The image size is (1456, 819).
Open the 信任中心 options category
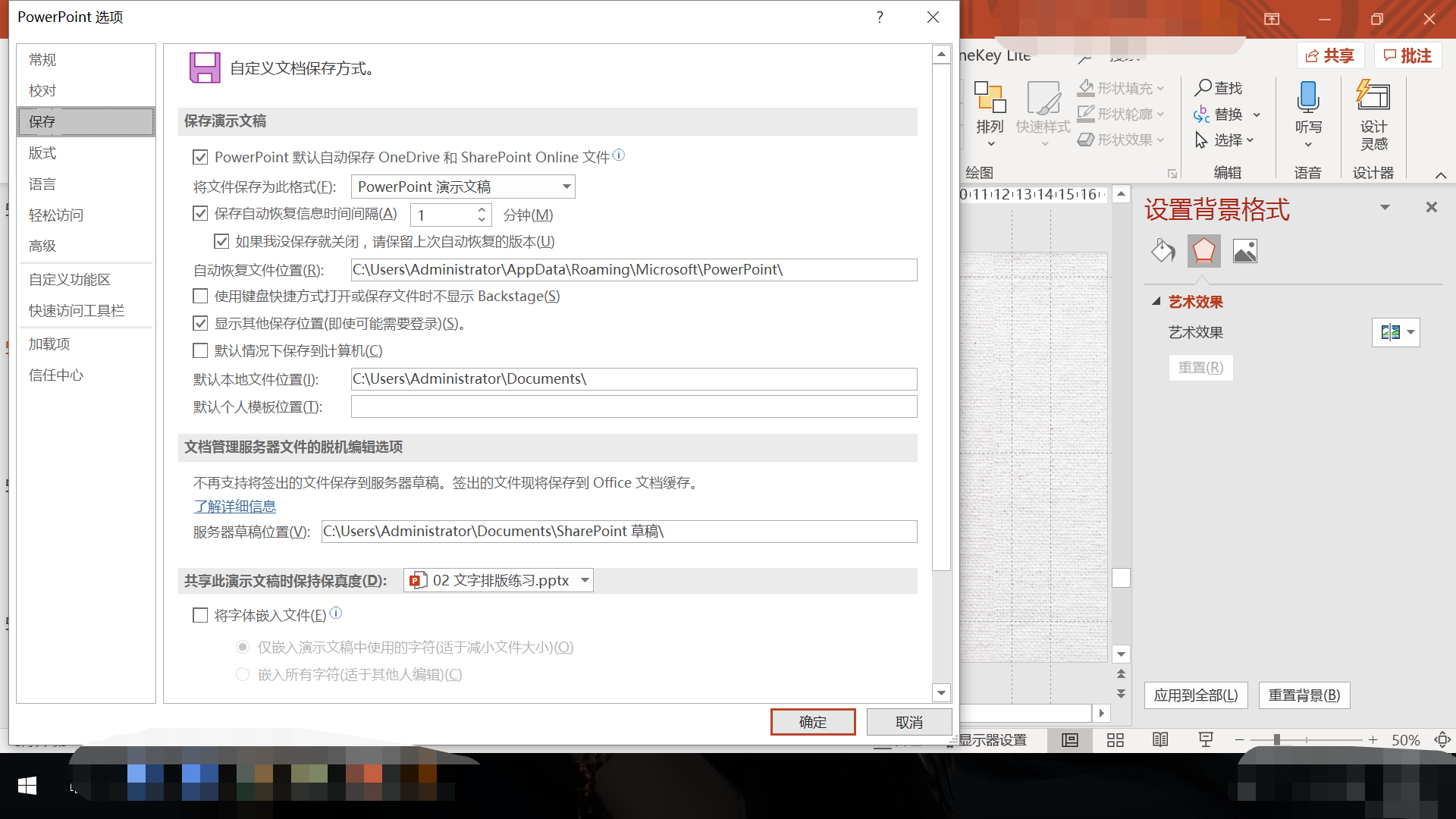click(x=86, y=375)
